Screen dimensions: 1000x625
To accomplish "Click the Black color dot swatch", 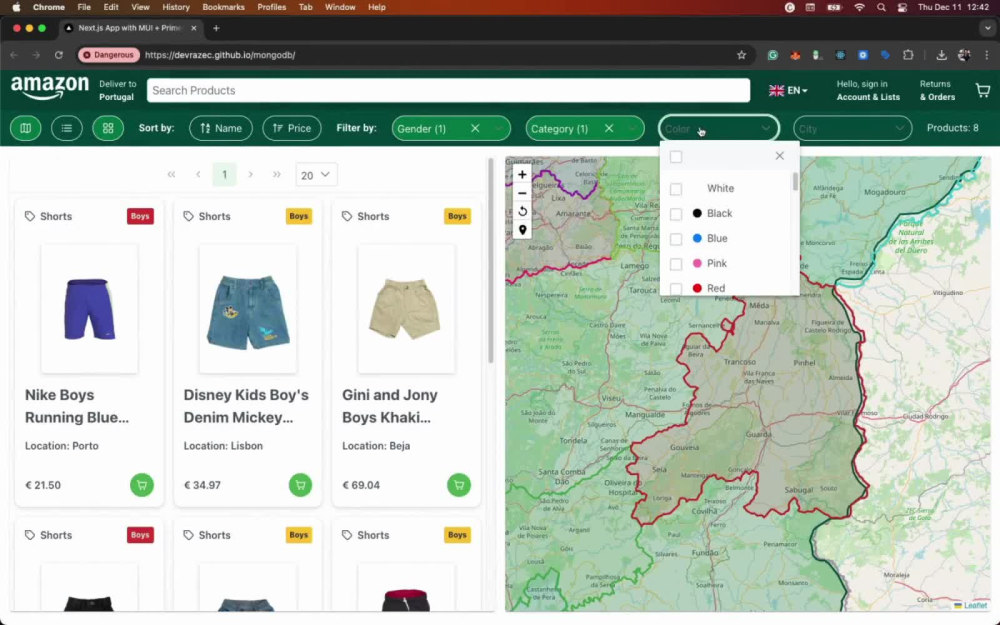I will click(x=697, y=214).
